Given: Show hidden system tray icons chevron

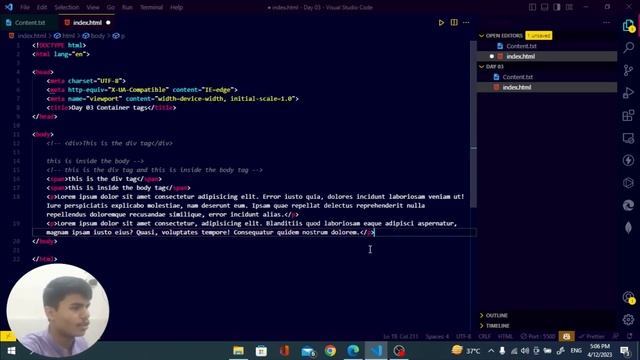Looking at the screenshot, I should click(x=491, y=351).
